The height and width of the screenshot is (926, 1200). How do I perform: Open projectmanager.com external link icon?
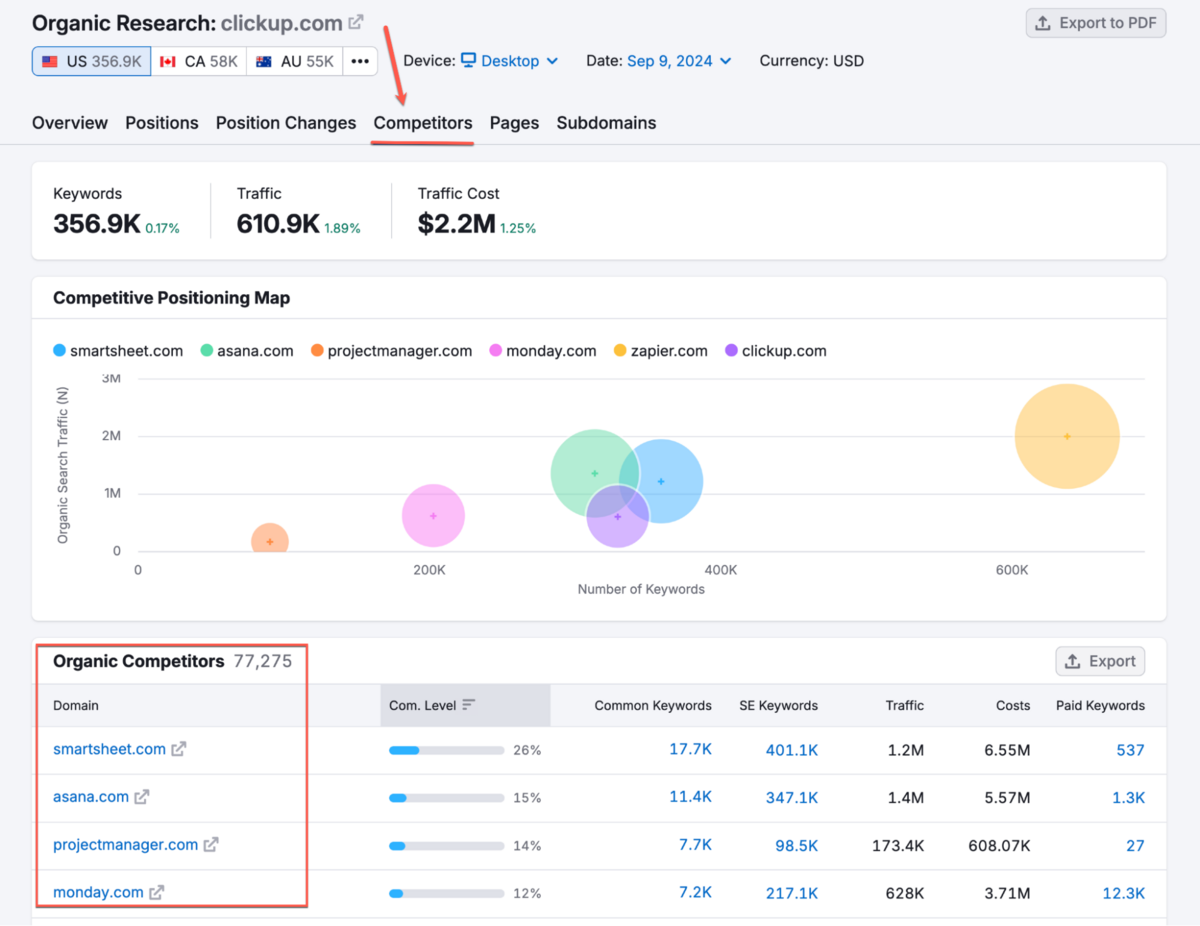pyautogui.click(x=211, y=845)
